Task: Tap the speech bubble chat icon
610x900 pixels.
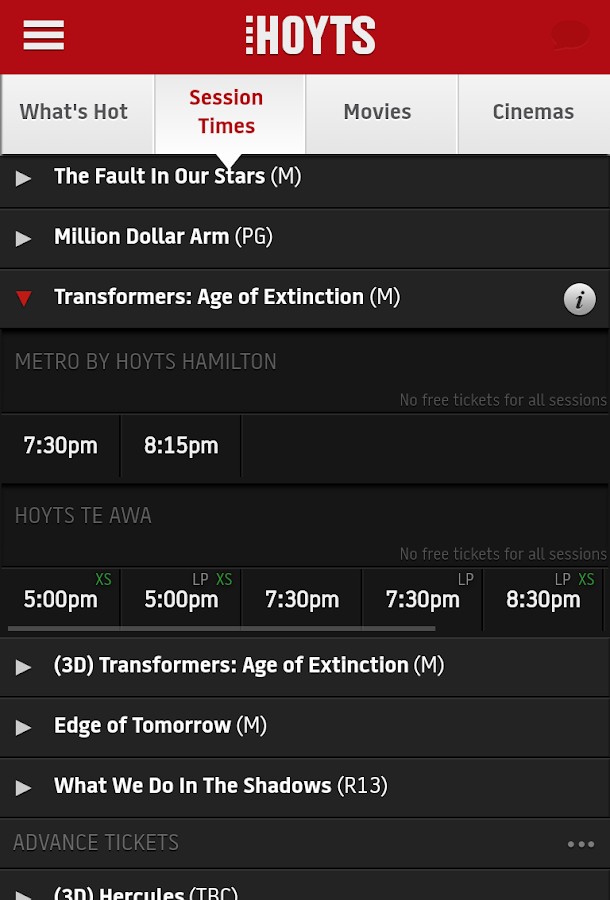Action: pos(570,35)
